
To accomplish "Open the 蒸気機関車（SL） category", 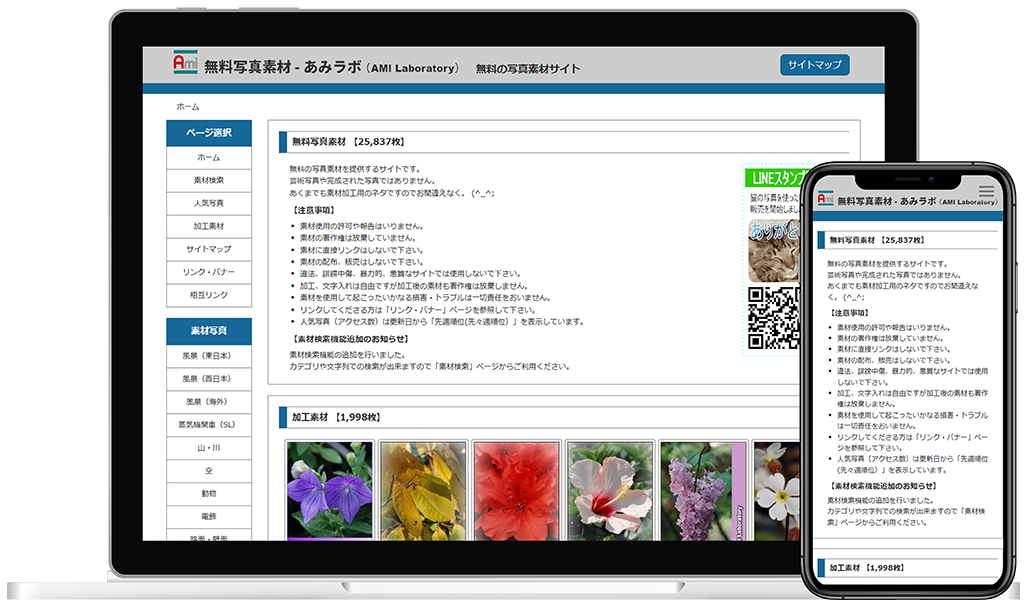I will click(x=209, y=424).
